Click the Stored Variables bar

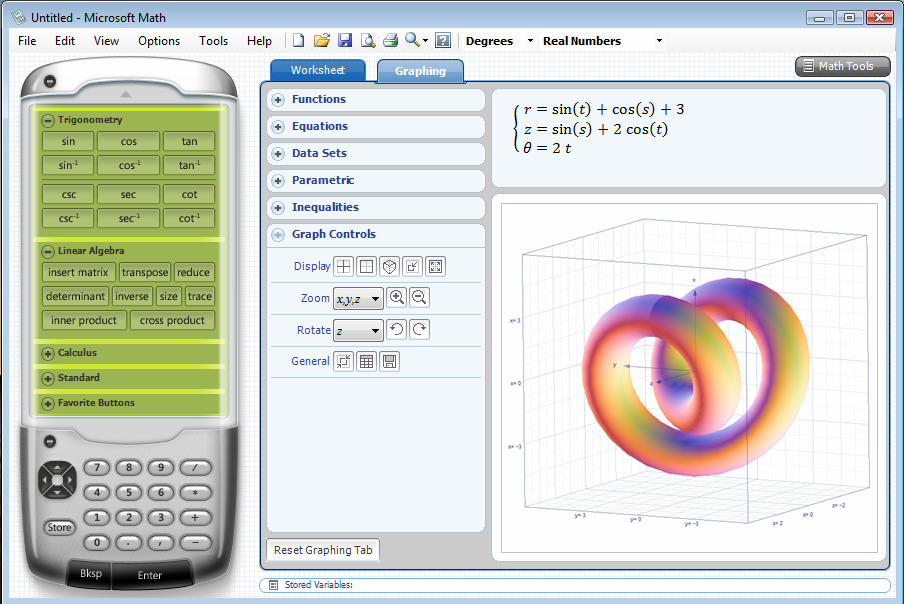coord(575,585)
